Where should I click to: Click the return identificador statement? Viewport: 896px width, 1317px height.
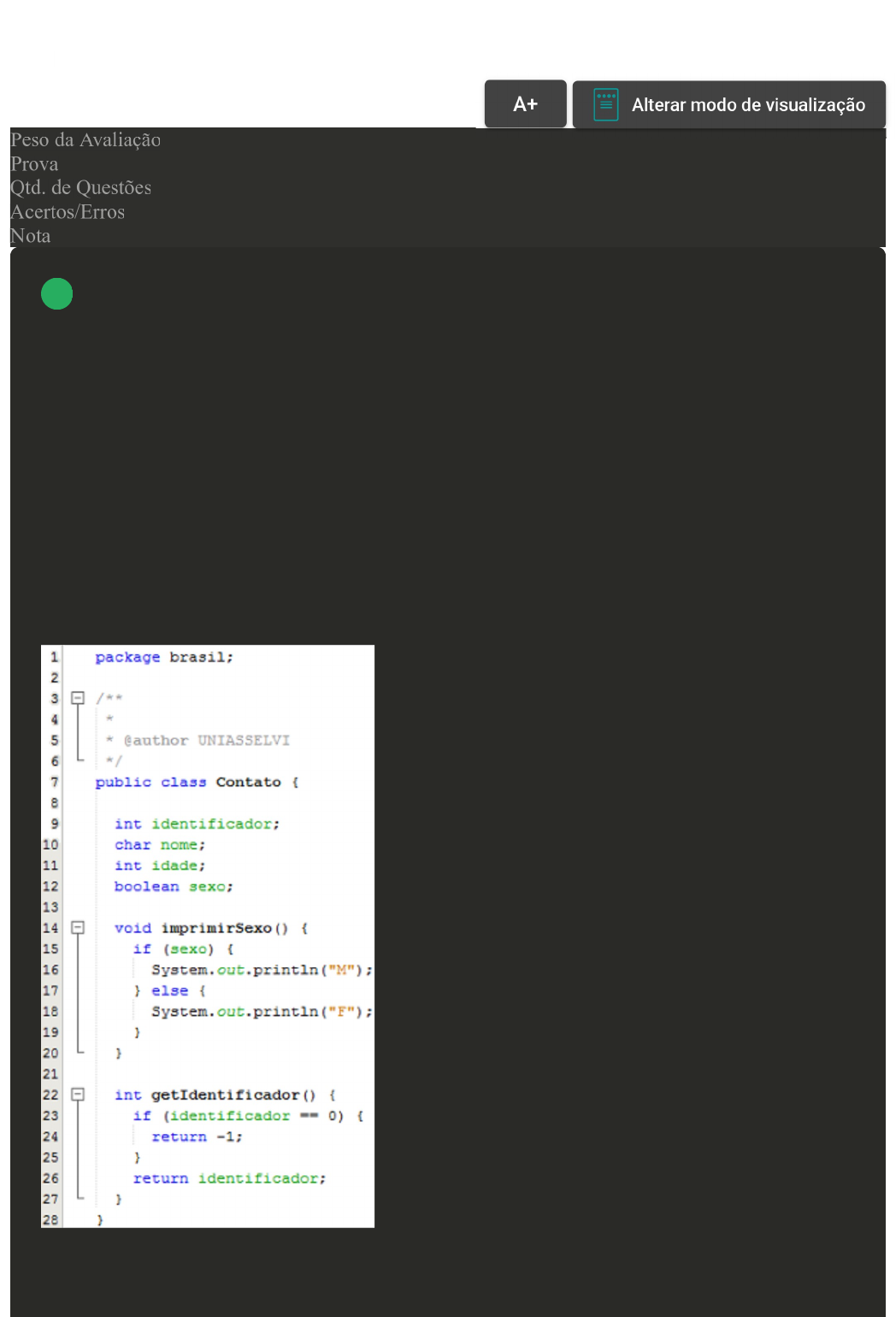229,1178
